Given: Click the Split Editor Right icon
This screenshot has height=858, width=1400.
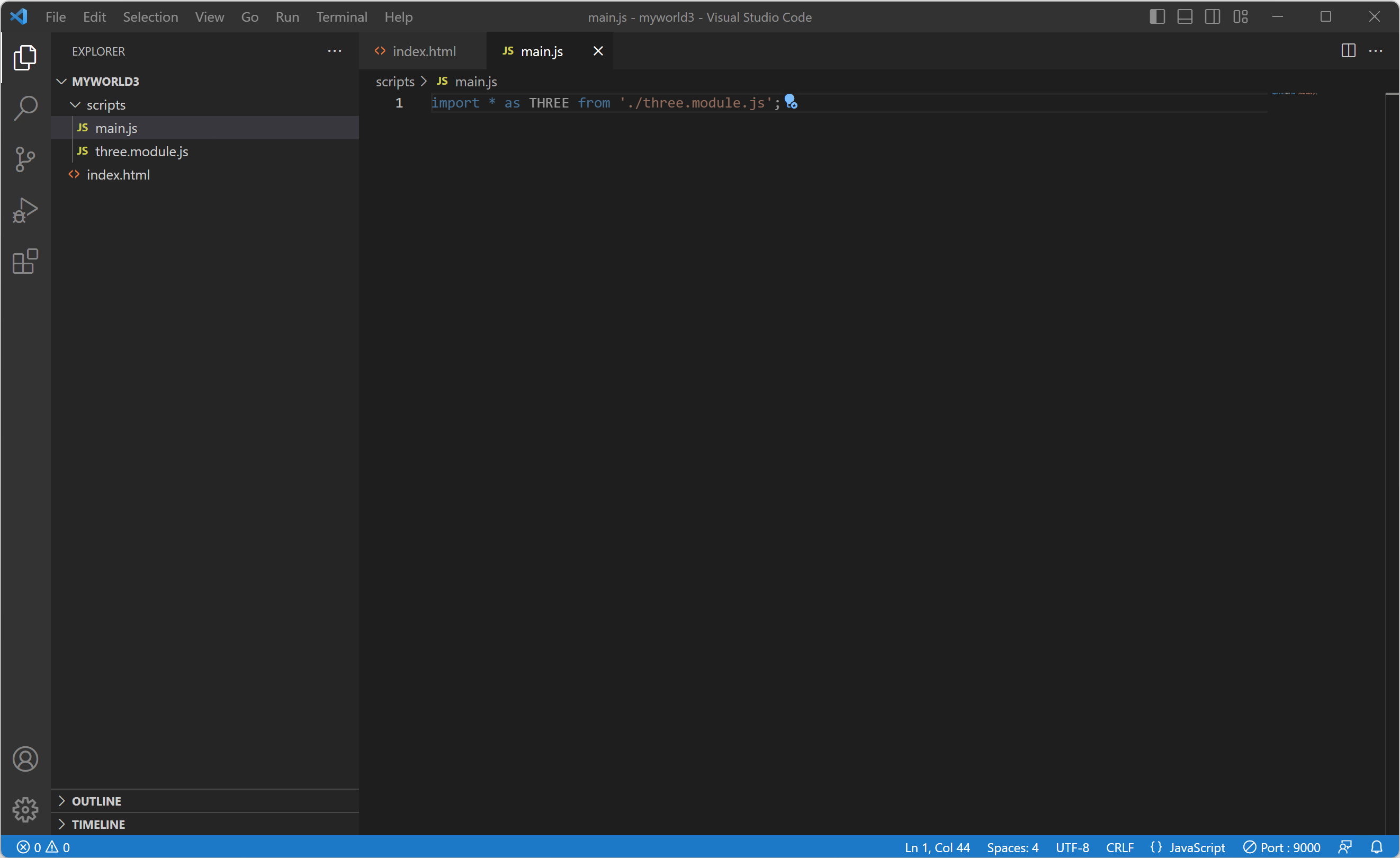Looking at the screenshot, I should tap(1348, 51).
